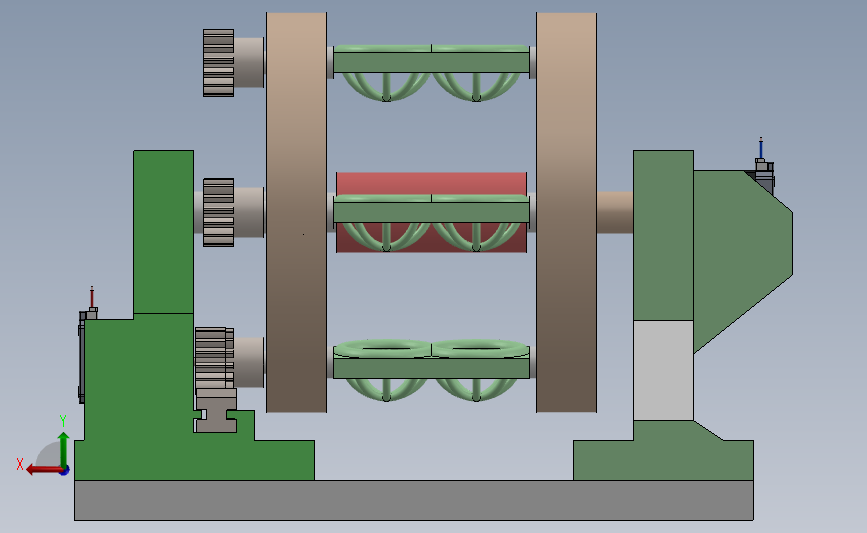The height and width of the screenshot is (533, 867).
Task: Pick the left brown disc plate
Action: 296,212
